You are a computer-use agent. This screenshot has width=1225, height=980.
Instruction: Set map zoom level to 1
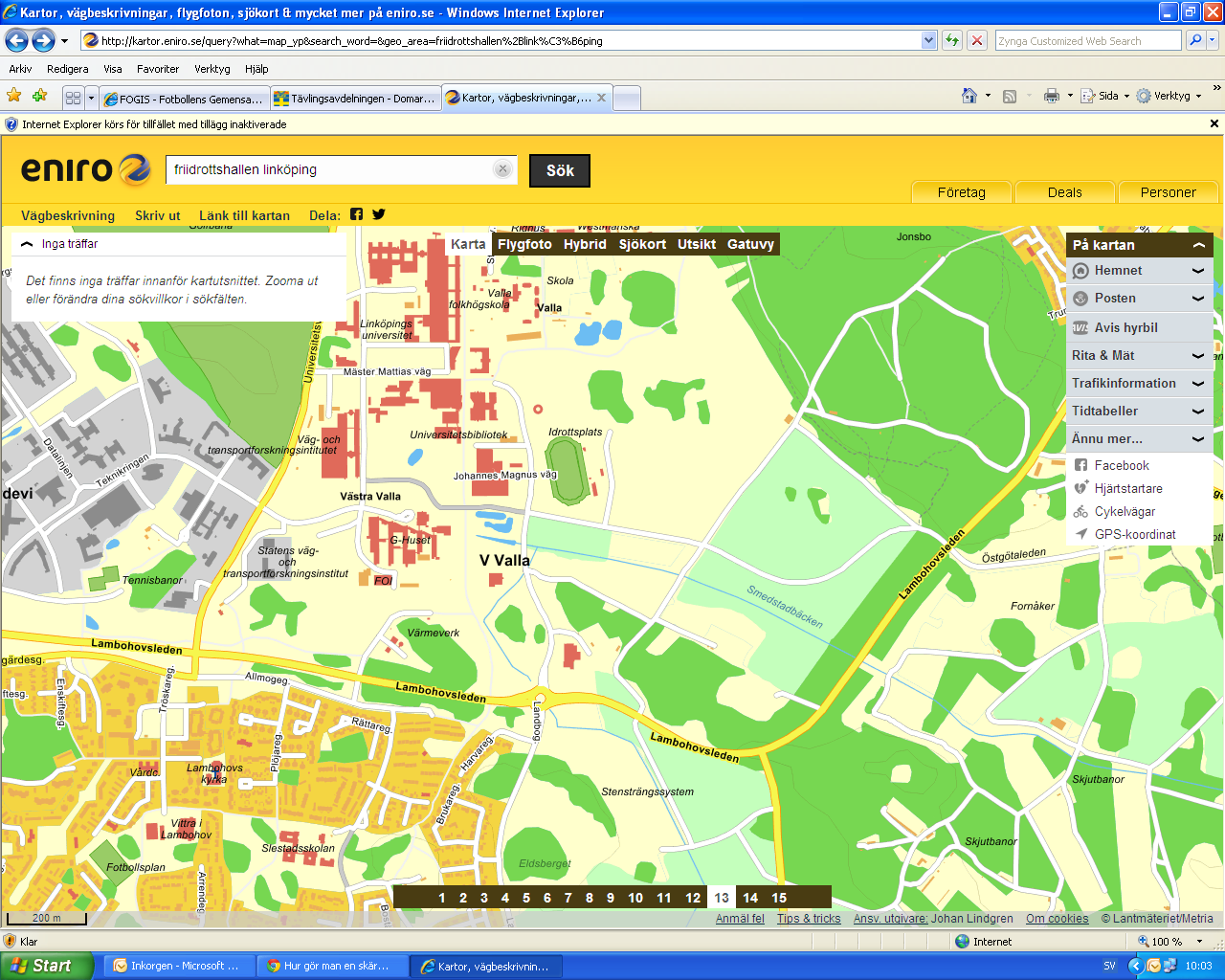(442, 898)
